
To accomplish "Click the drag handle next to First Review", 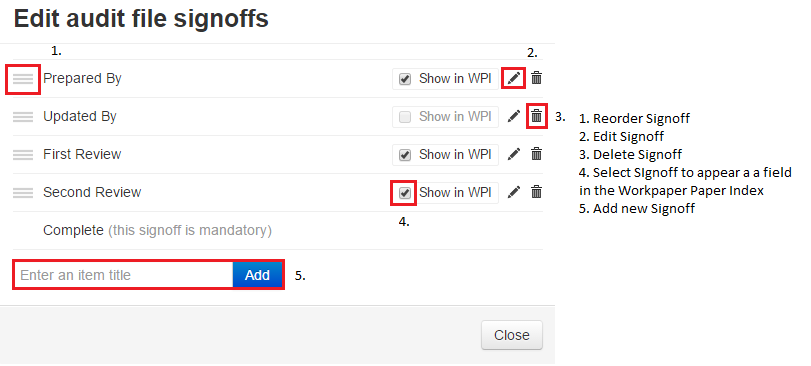I will (x=23, y=155).
